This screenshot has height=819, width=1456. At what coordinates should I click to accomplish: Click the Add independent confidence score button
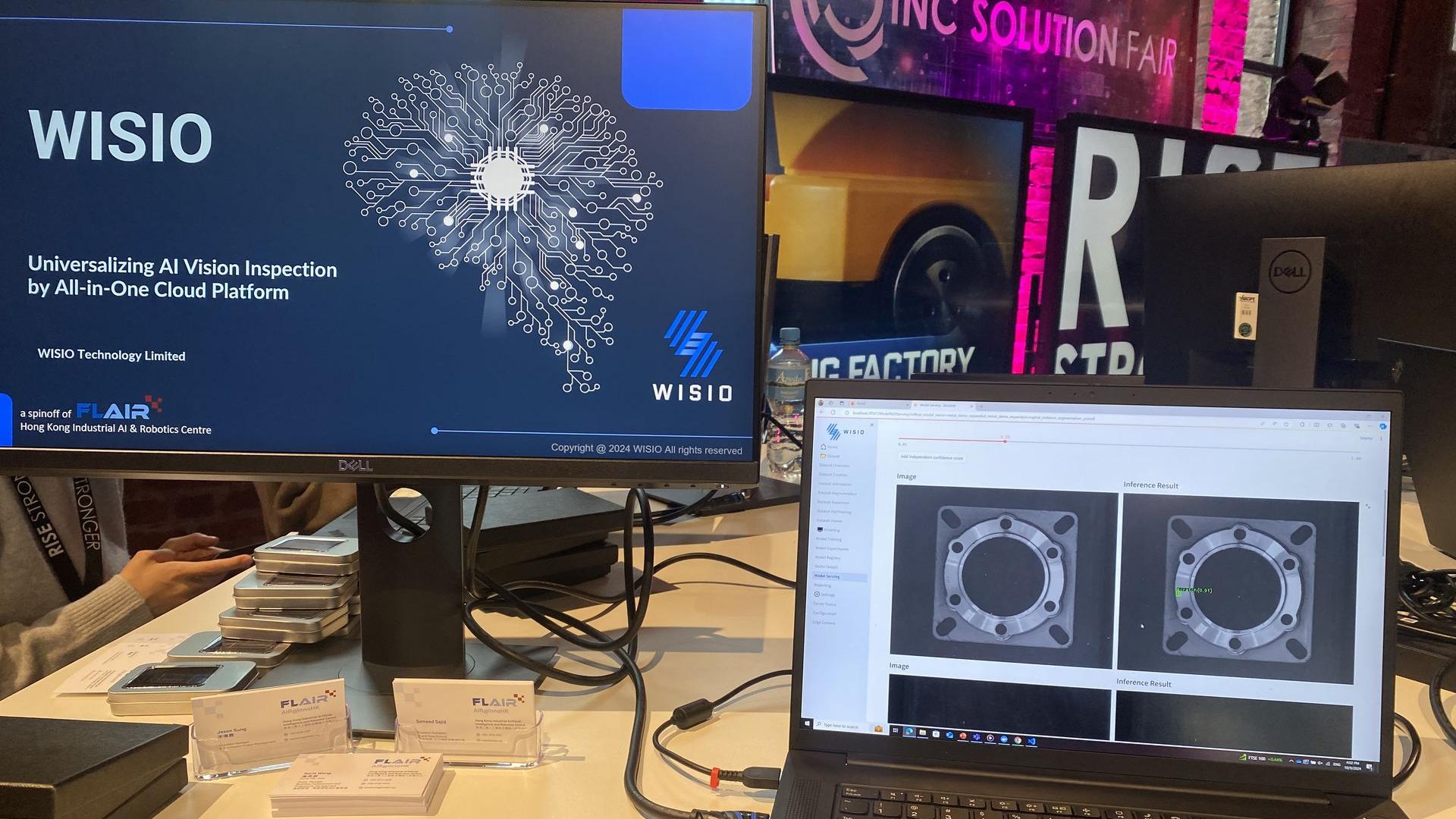pyautogui.click(x=931, y=457)
